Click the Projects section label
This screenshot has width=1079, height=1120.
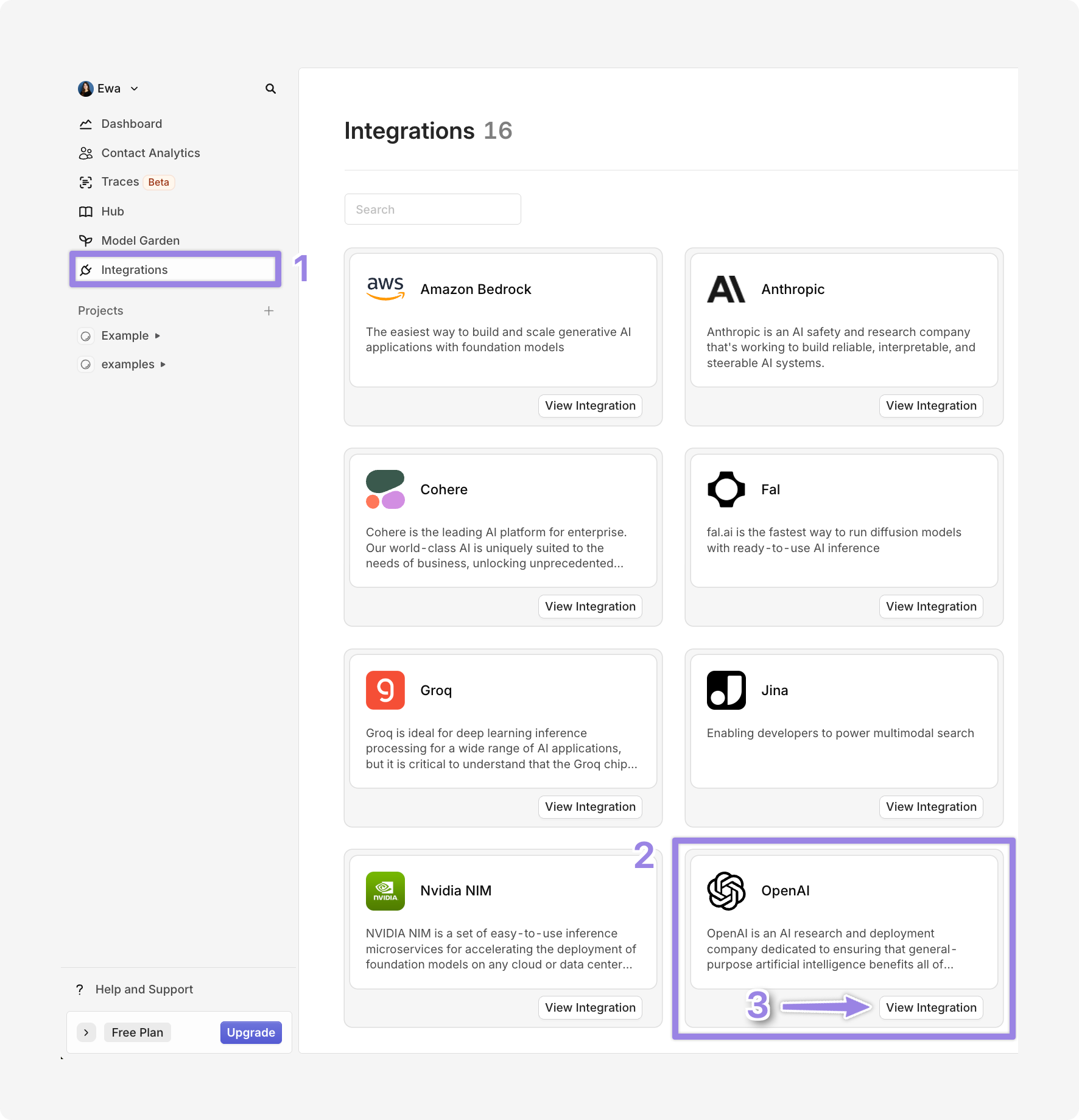[x=100, y=311]
